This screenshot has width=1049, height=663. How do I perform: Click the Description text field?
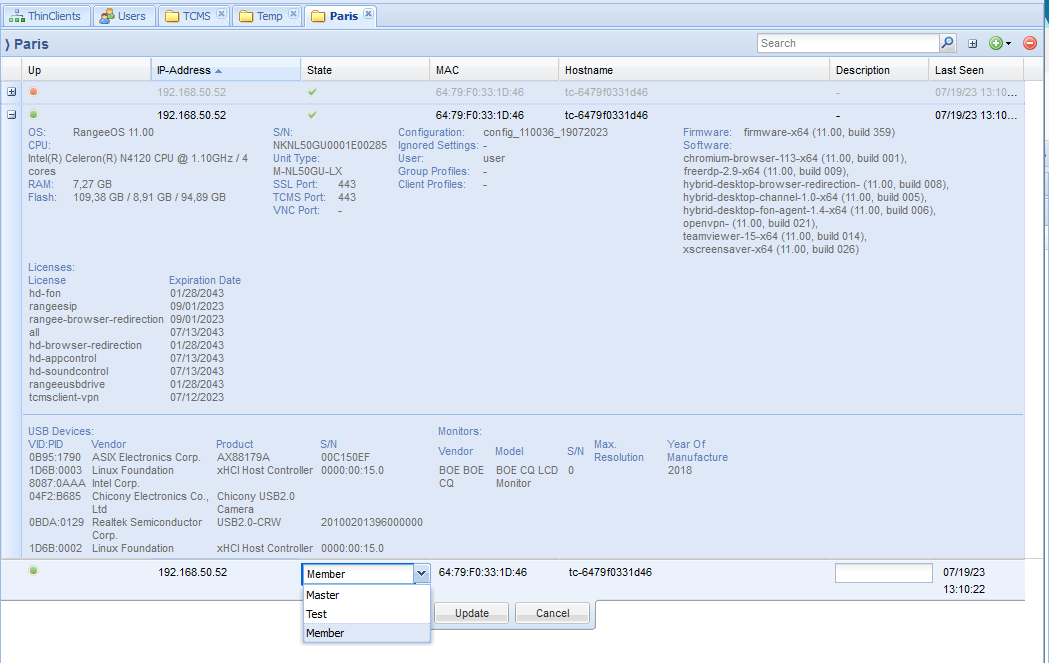point(883,573)
